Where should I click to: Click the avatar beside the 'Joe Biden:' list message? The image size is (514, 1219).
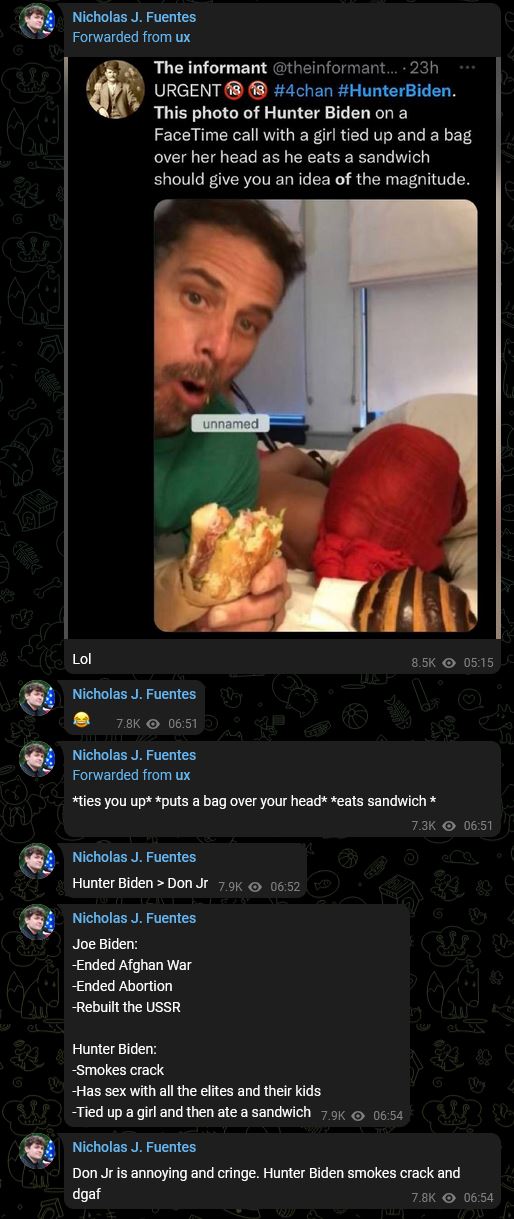point(37,921)
